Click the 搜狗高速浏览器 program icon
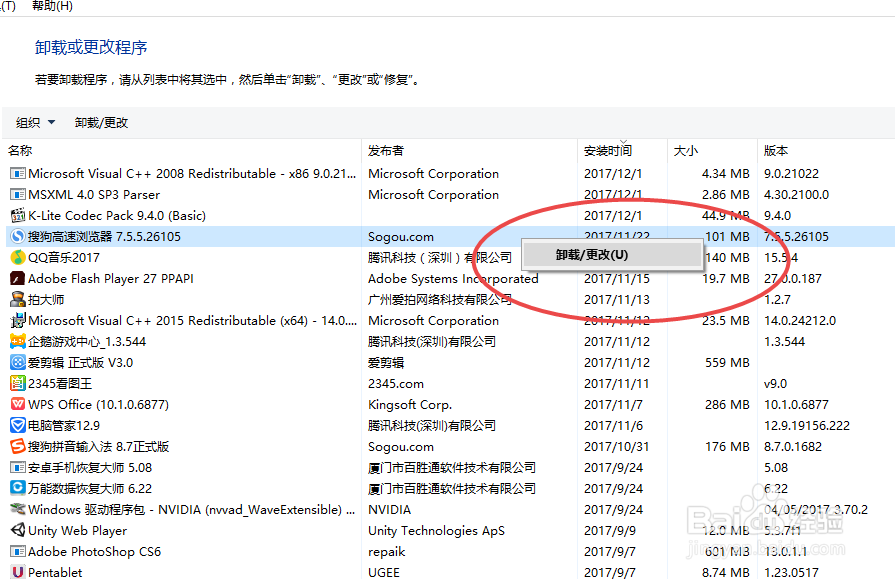895x579 pixels. coord(15,236)
